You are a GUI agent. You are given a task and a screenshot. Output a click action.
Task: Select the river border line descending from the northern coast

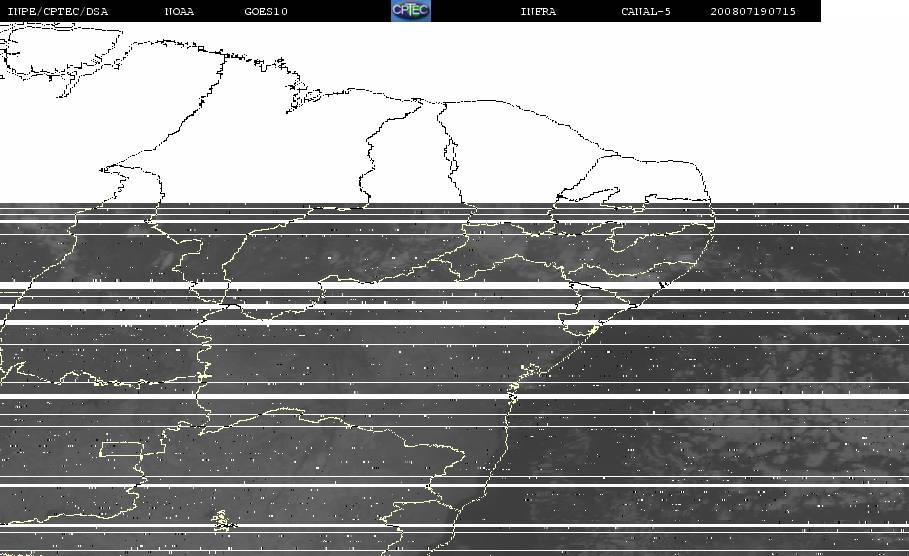coord(450,154)
